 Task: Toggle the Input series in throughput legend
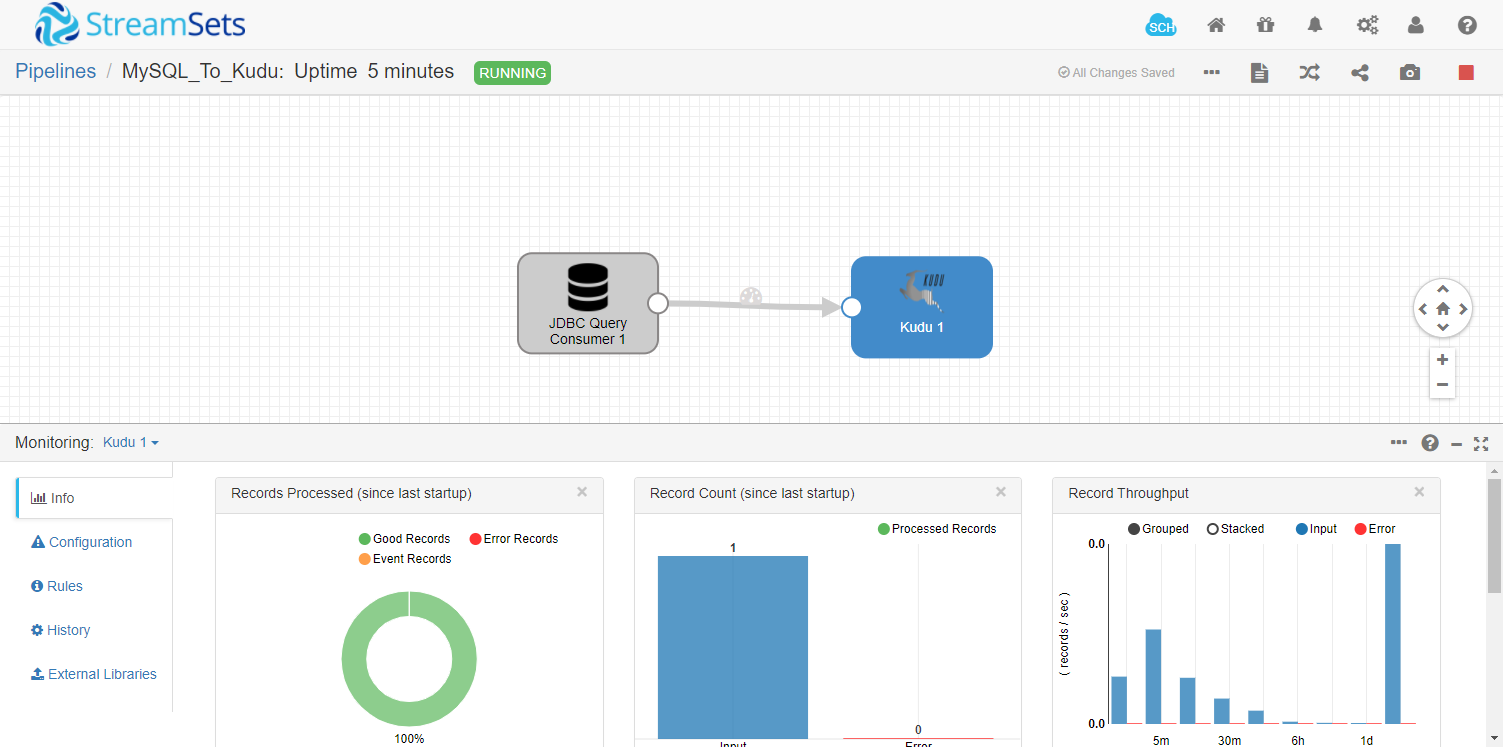pos(1316,529)
